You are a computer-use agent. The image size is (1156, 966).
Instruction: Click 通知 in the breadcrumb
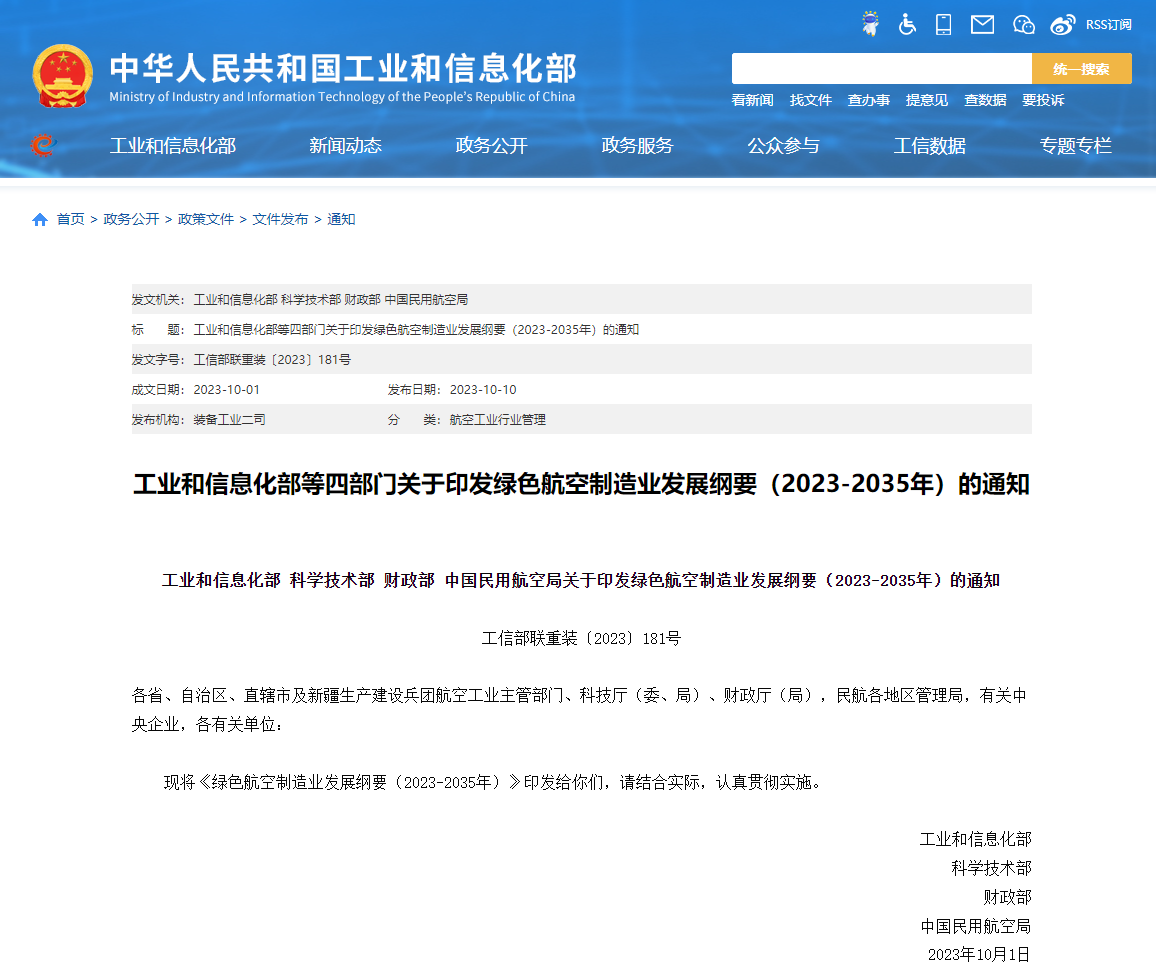[x=341, y=219]
